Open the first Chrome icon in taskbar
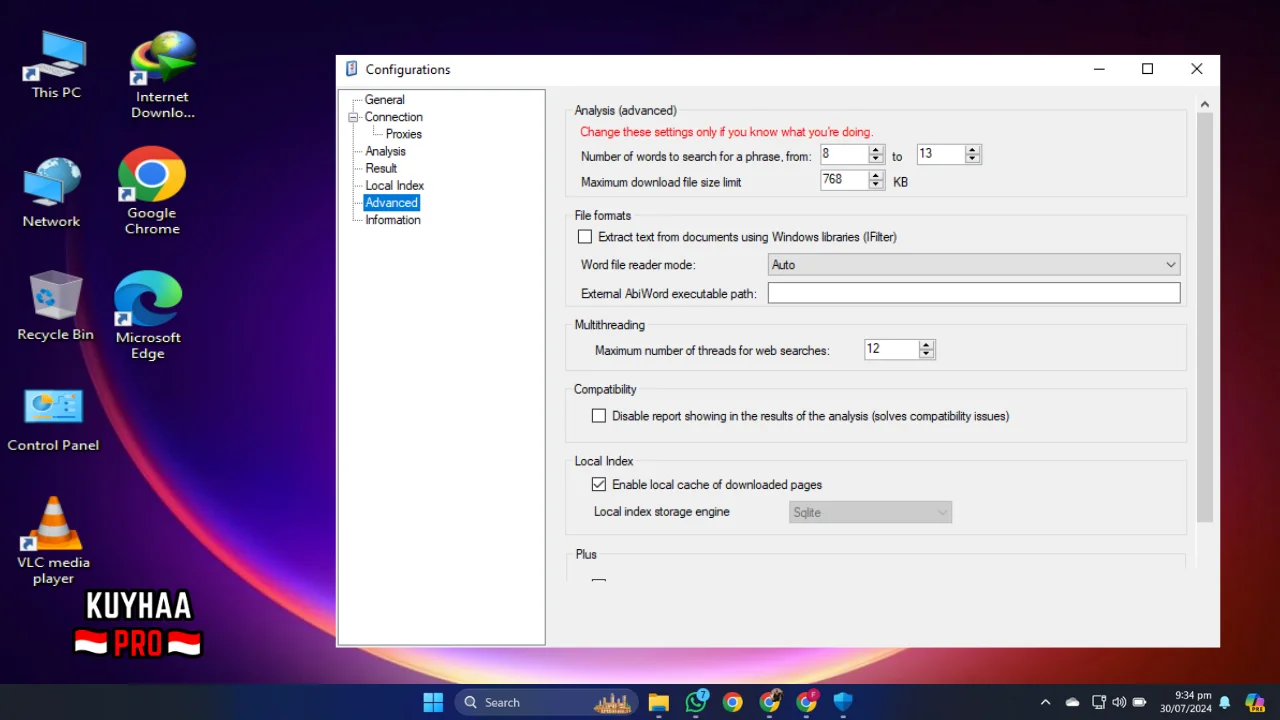Viewport: 1280px width, 720px height. (x=733, y=702)
